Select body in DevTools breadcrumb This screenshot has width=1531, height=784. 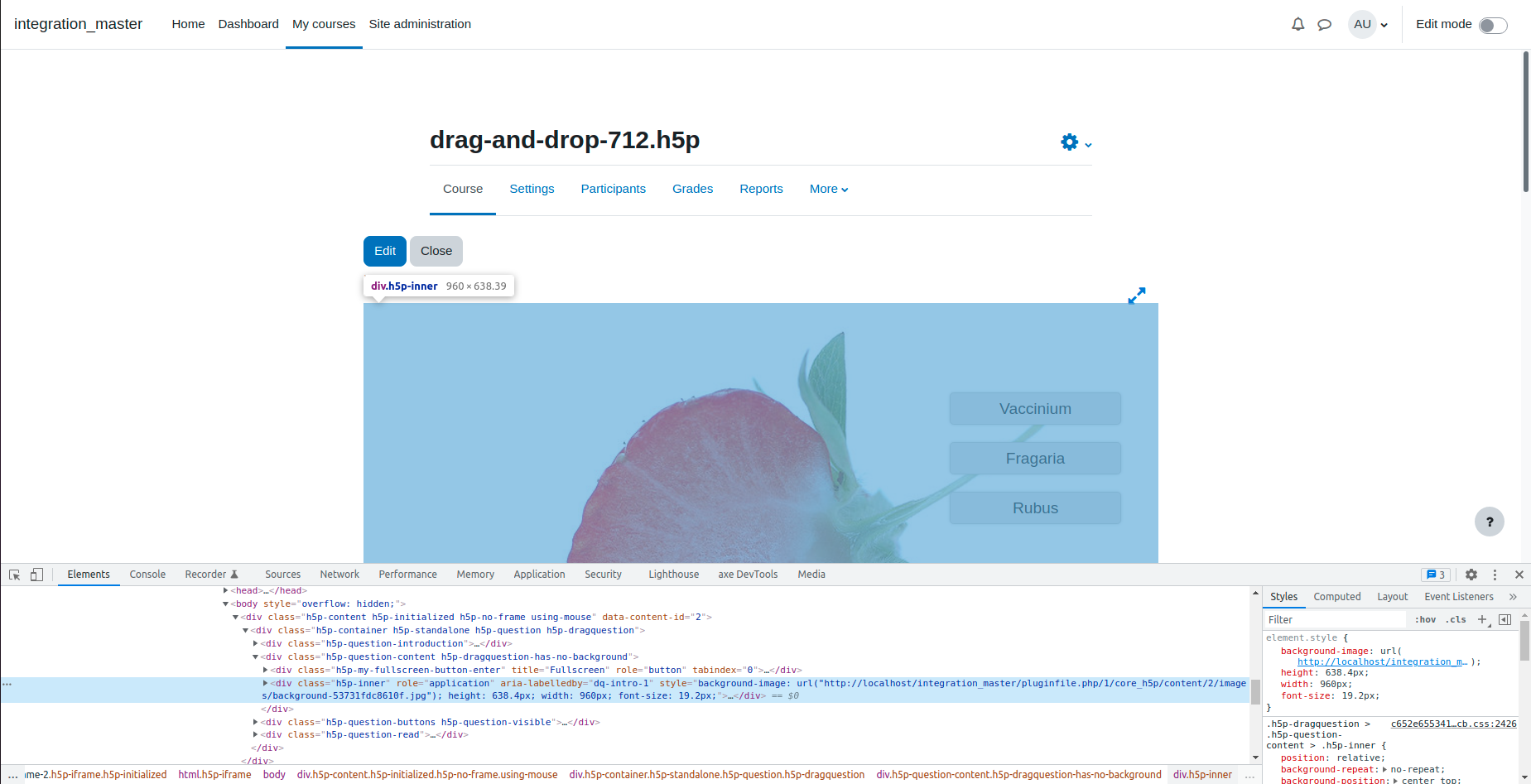point(274,775)
